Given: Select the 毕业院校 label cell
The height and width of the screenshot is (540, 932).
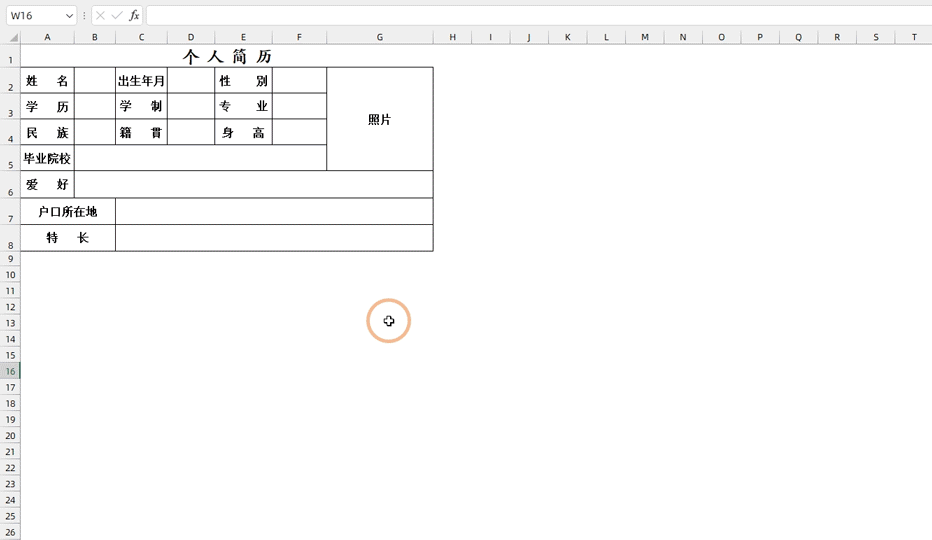Looking at the screenshot, I should coord(47,158).
